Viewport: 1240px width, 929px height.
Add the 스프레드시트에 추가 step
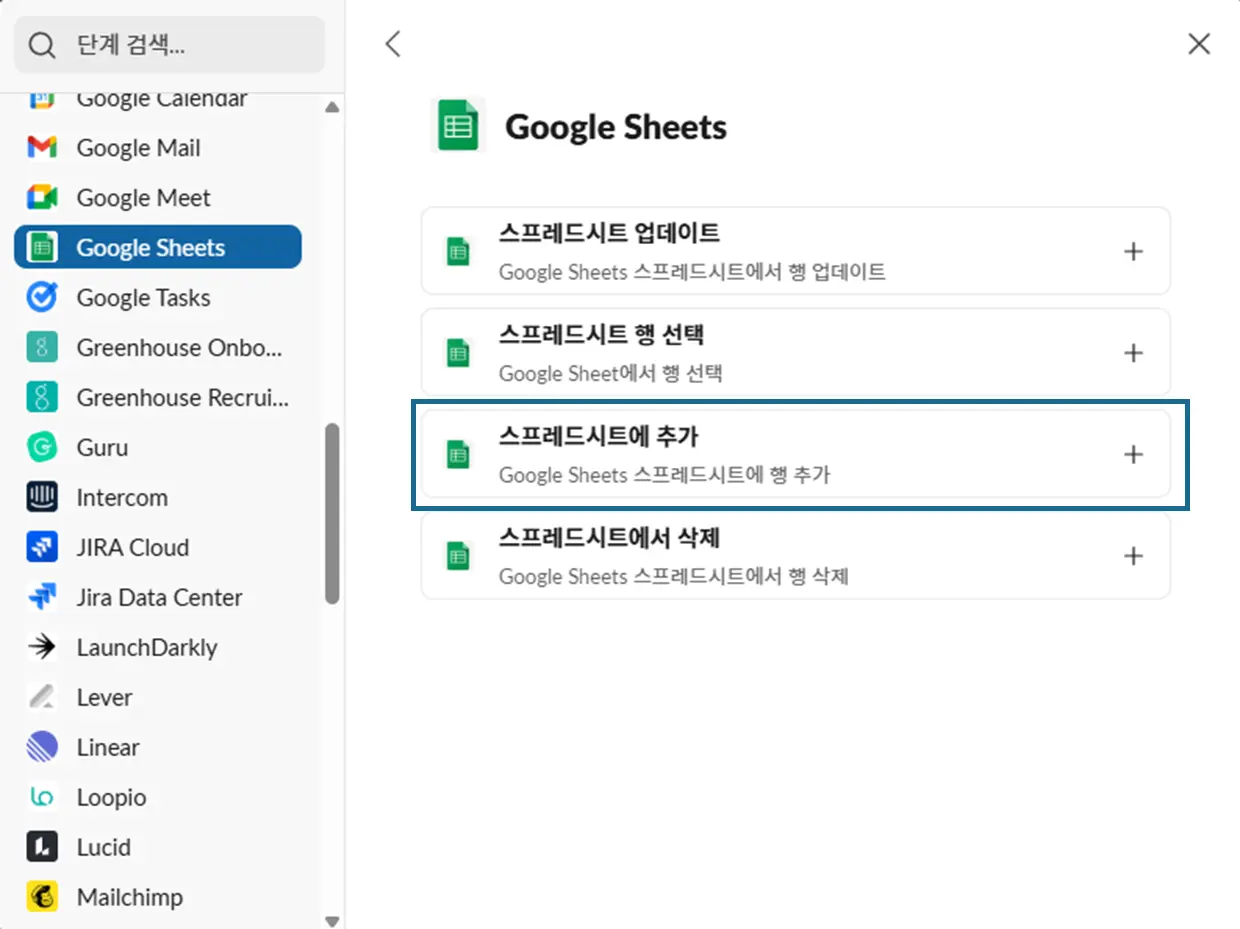click(1133, 455)
